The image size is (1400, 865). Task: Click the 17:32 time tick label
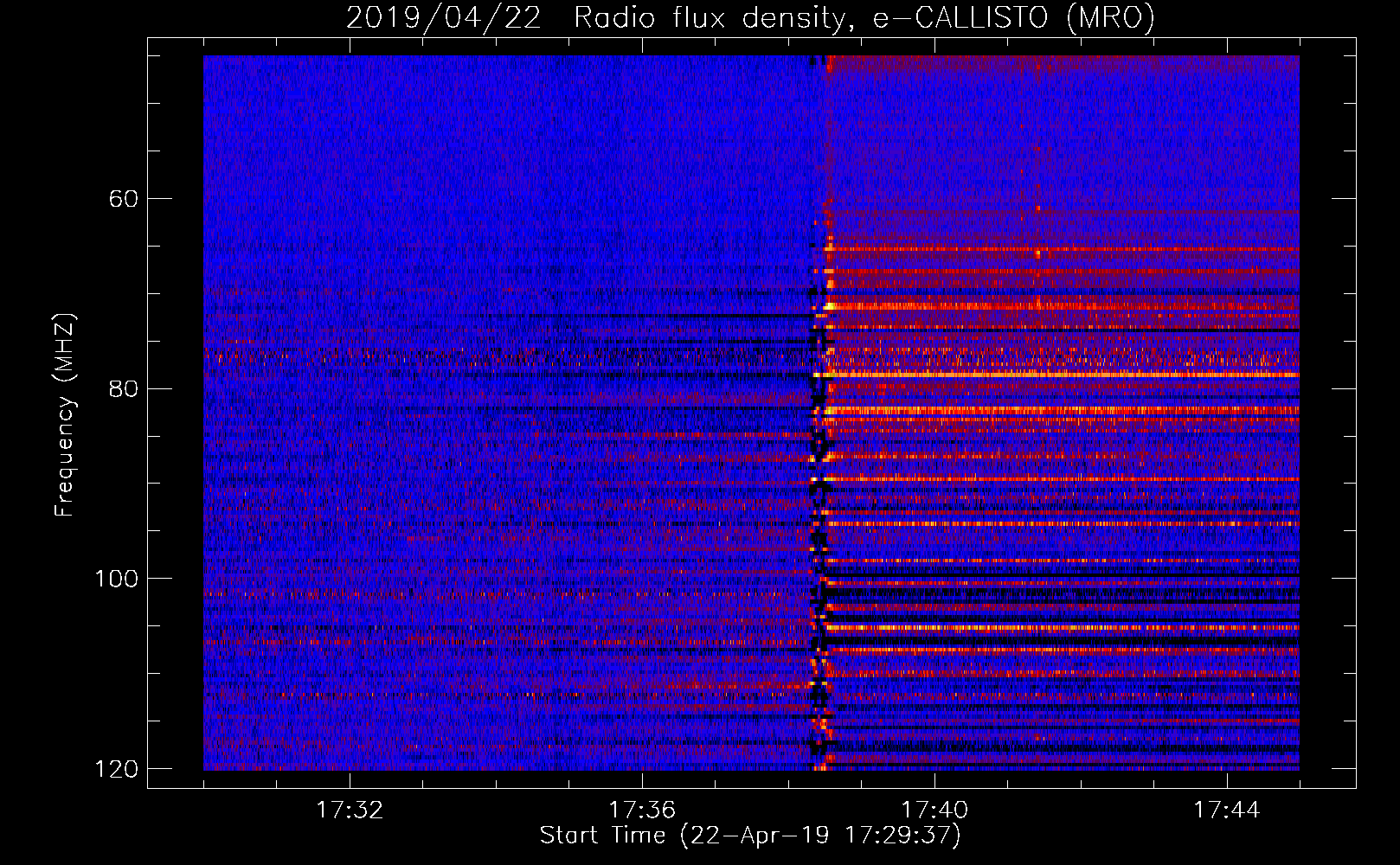(350, 811)
